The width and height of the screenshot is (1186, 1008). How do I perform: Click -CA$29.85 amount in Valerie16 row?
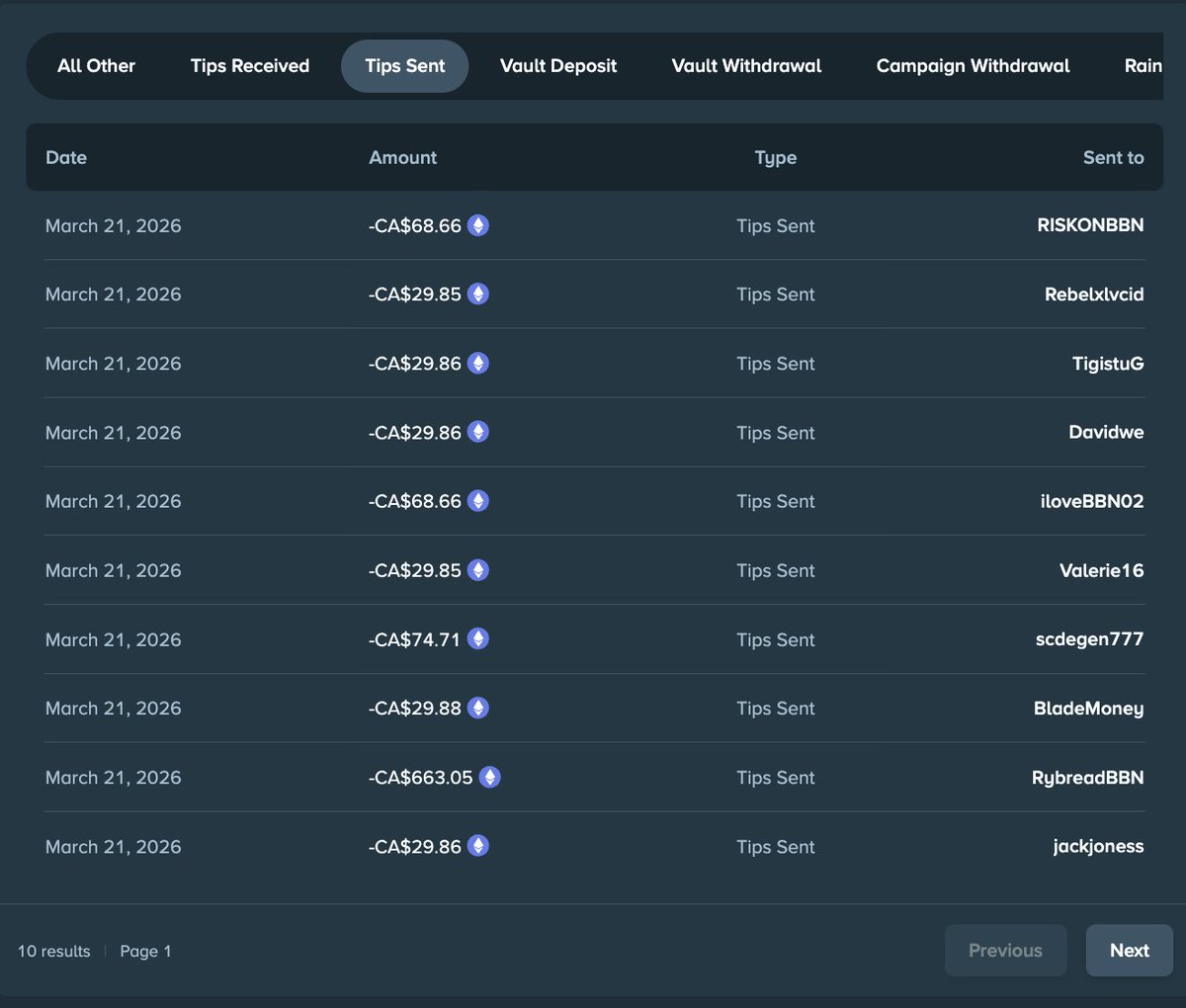pos(415,570)
